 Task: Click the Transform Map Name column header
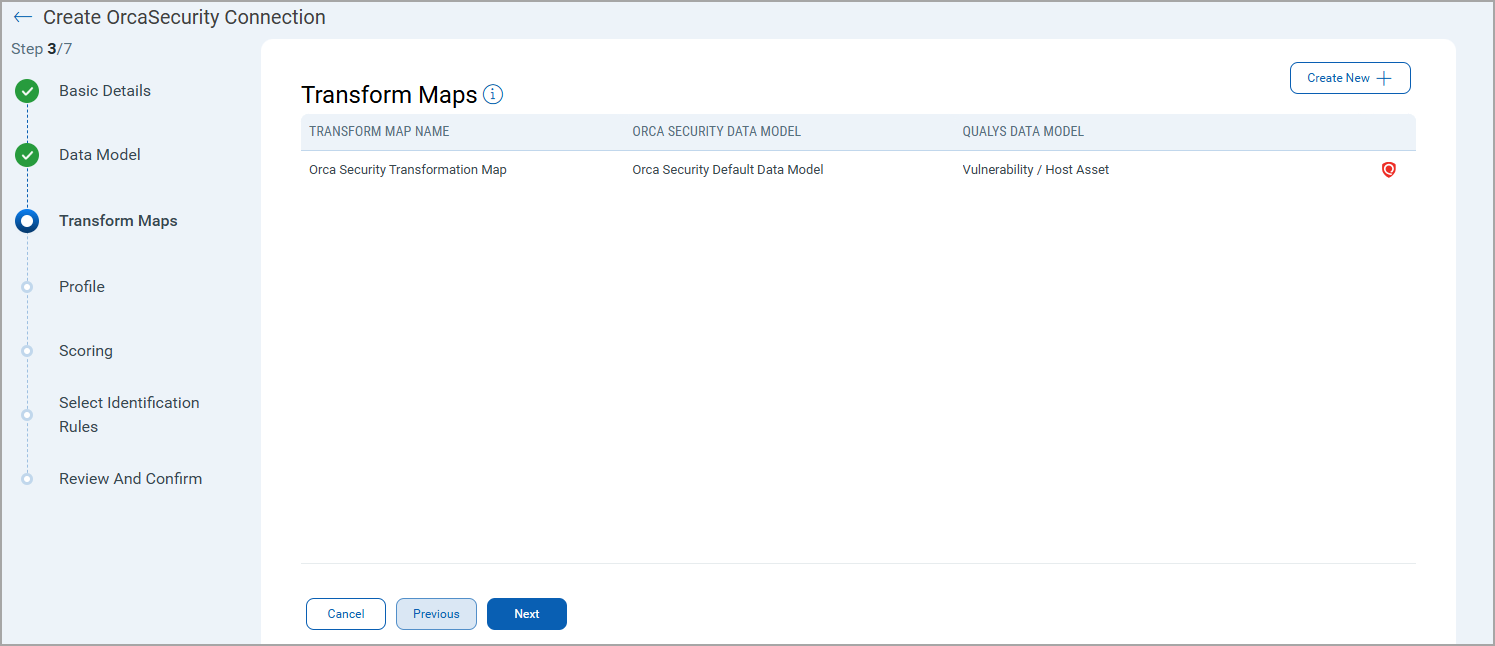click(379, 132)
